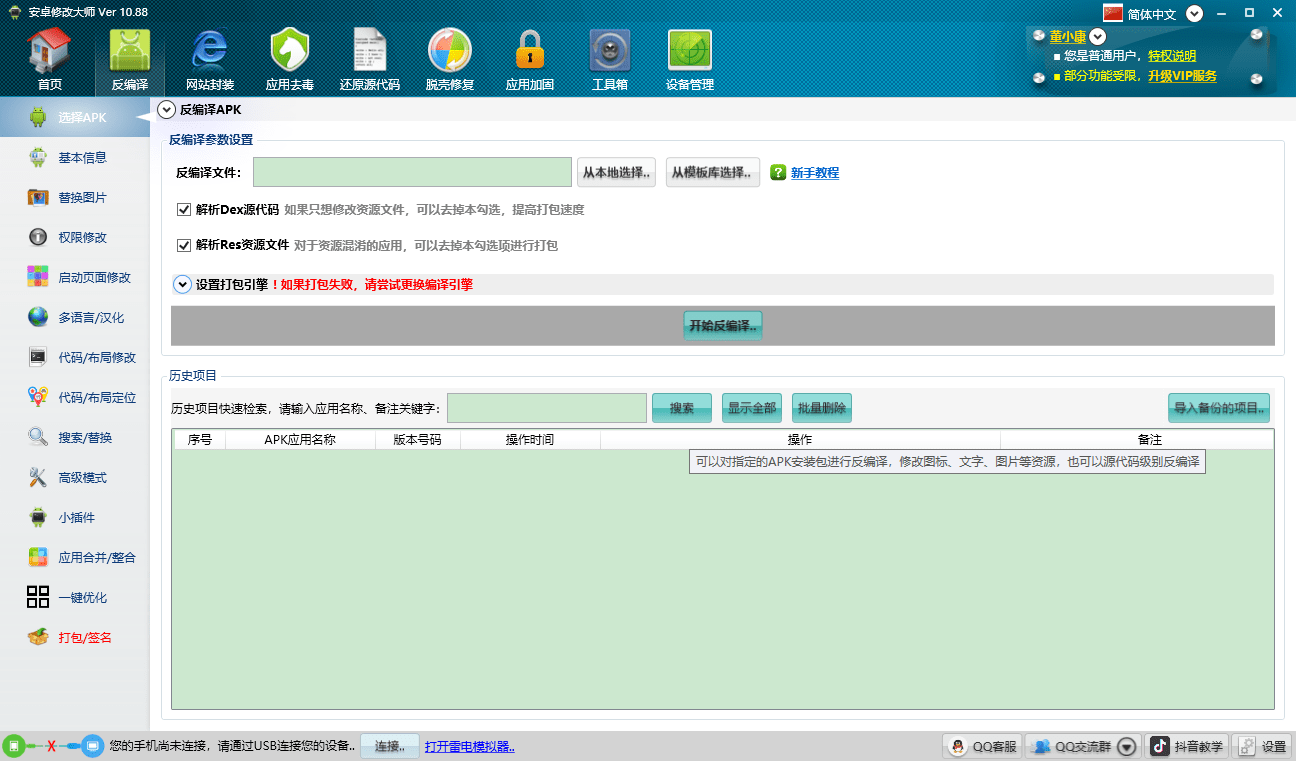The width and height of the screenshot is (1296, 761).
Task: Open the 应用加固 feature
Action: 529,57
